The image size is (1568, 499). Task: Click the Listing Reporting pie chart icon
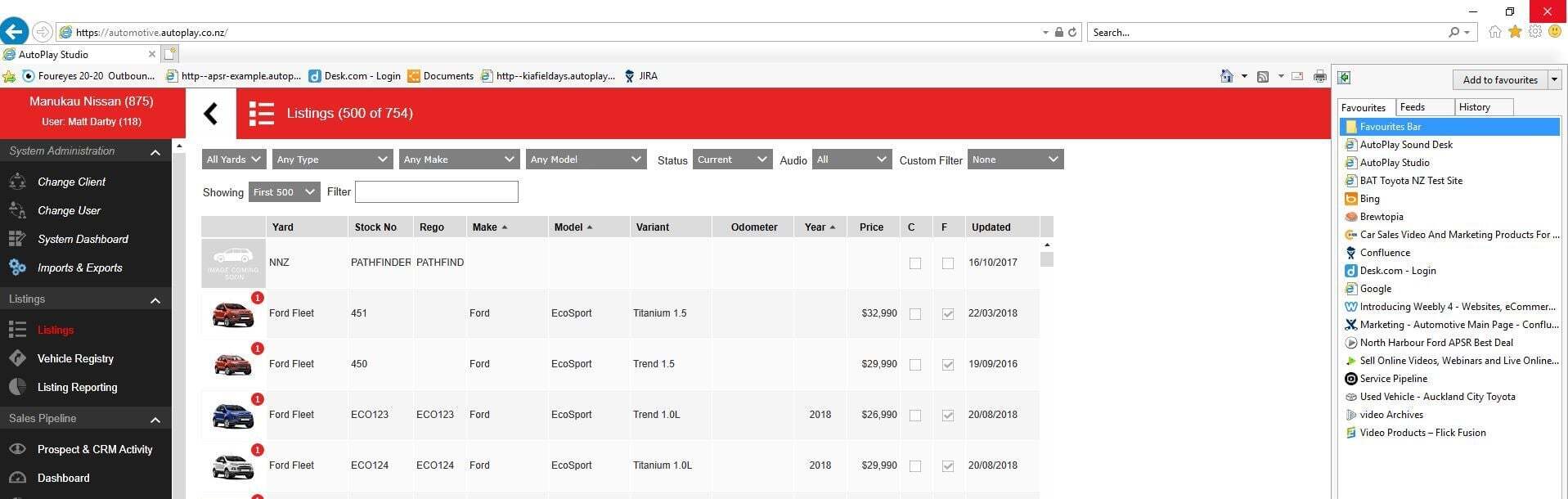17,387
